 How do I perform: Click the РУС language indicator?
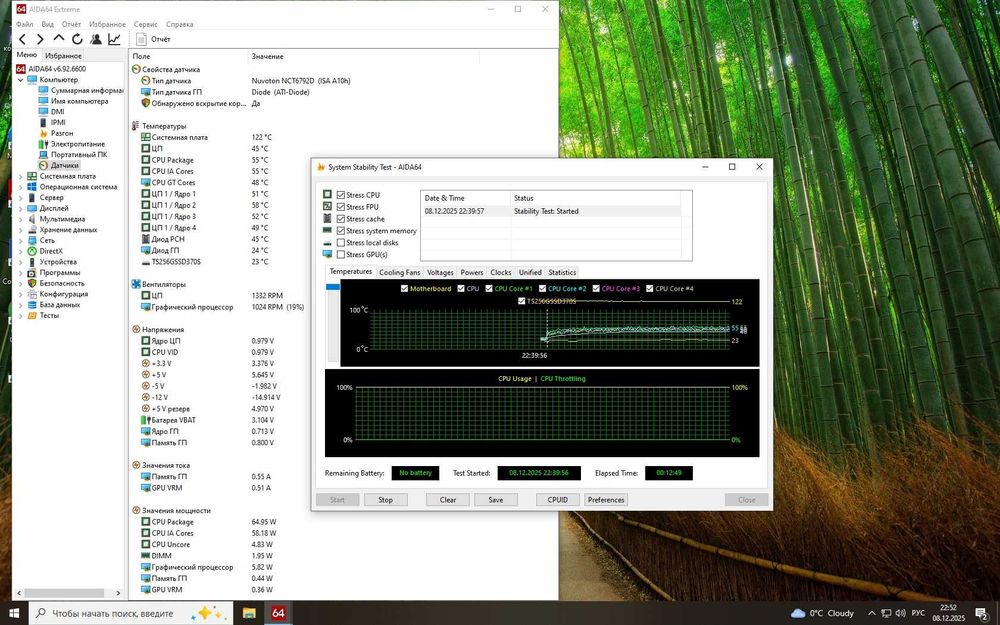click(x=918, y=614)
